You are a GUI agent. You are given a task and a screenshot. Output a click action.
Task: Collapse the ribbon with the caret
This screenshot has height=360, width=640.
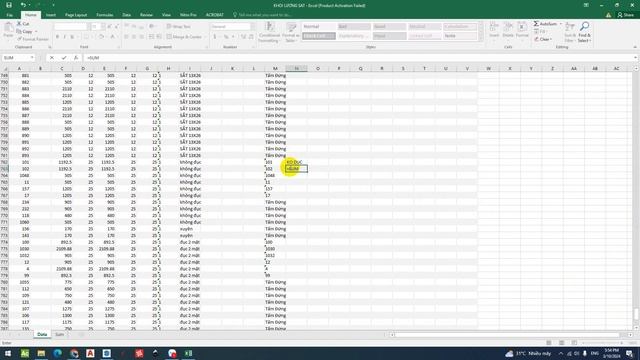[635, 47]
